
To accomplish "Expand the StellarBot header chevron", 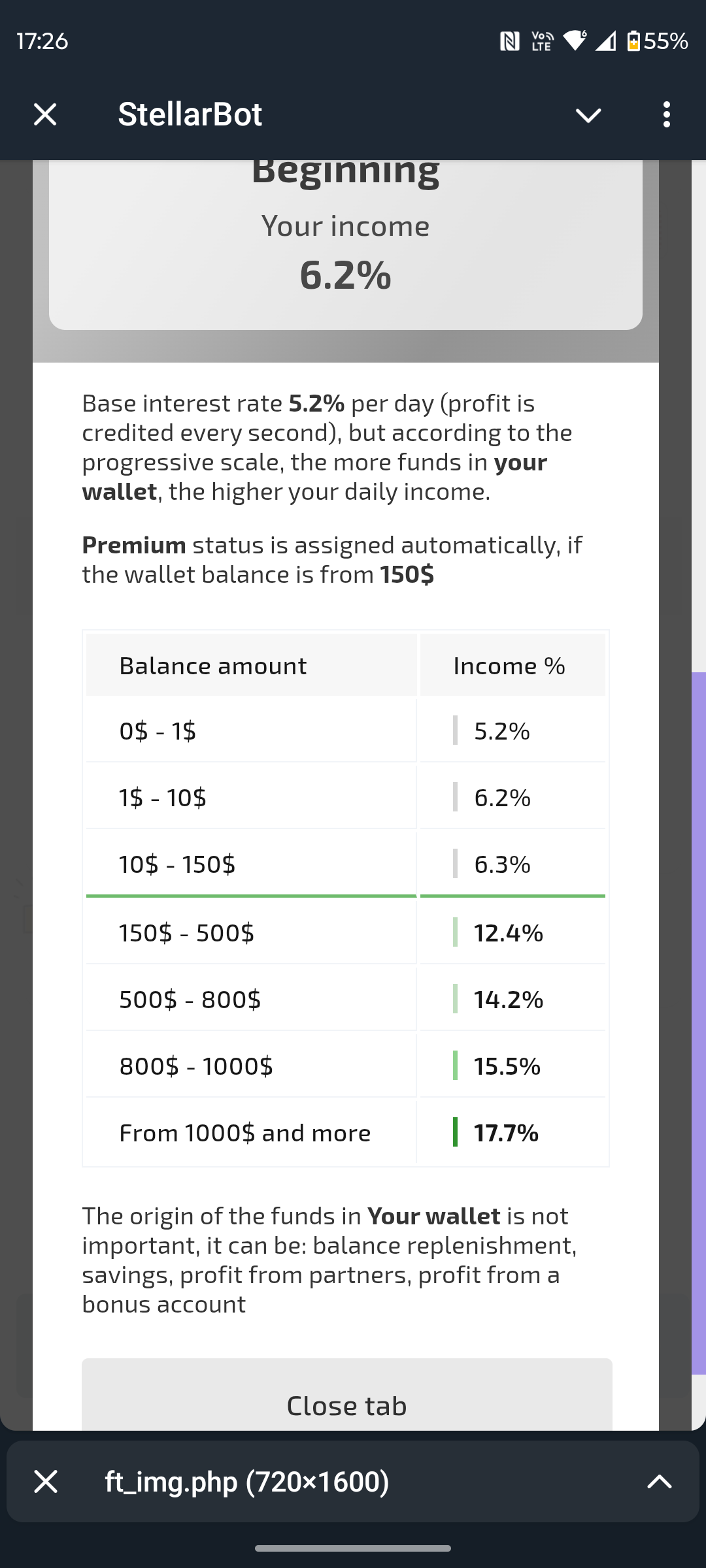I will click(x=588, y=115).
